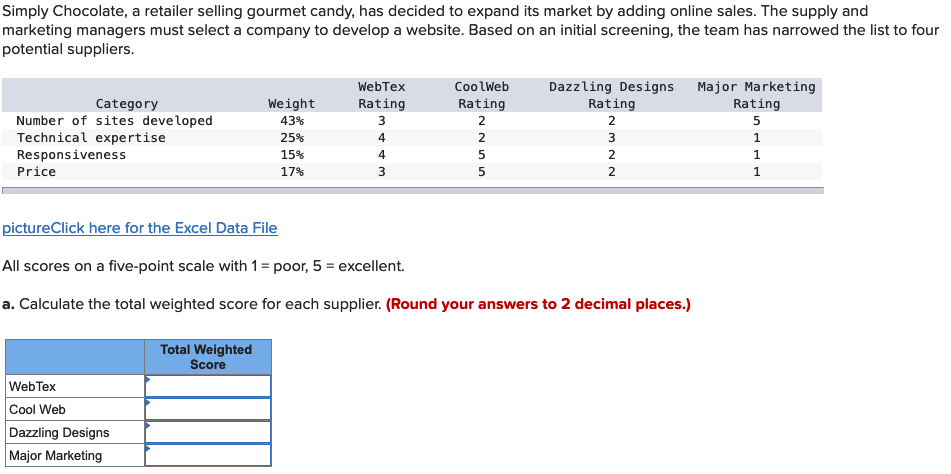951x474 pixels.
Task: Click blue triangle marker in Dazzling Designs field
Action: pyautogui.click(x=148, y=426)
